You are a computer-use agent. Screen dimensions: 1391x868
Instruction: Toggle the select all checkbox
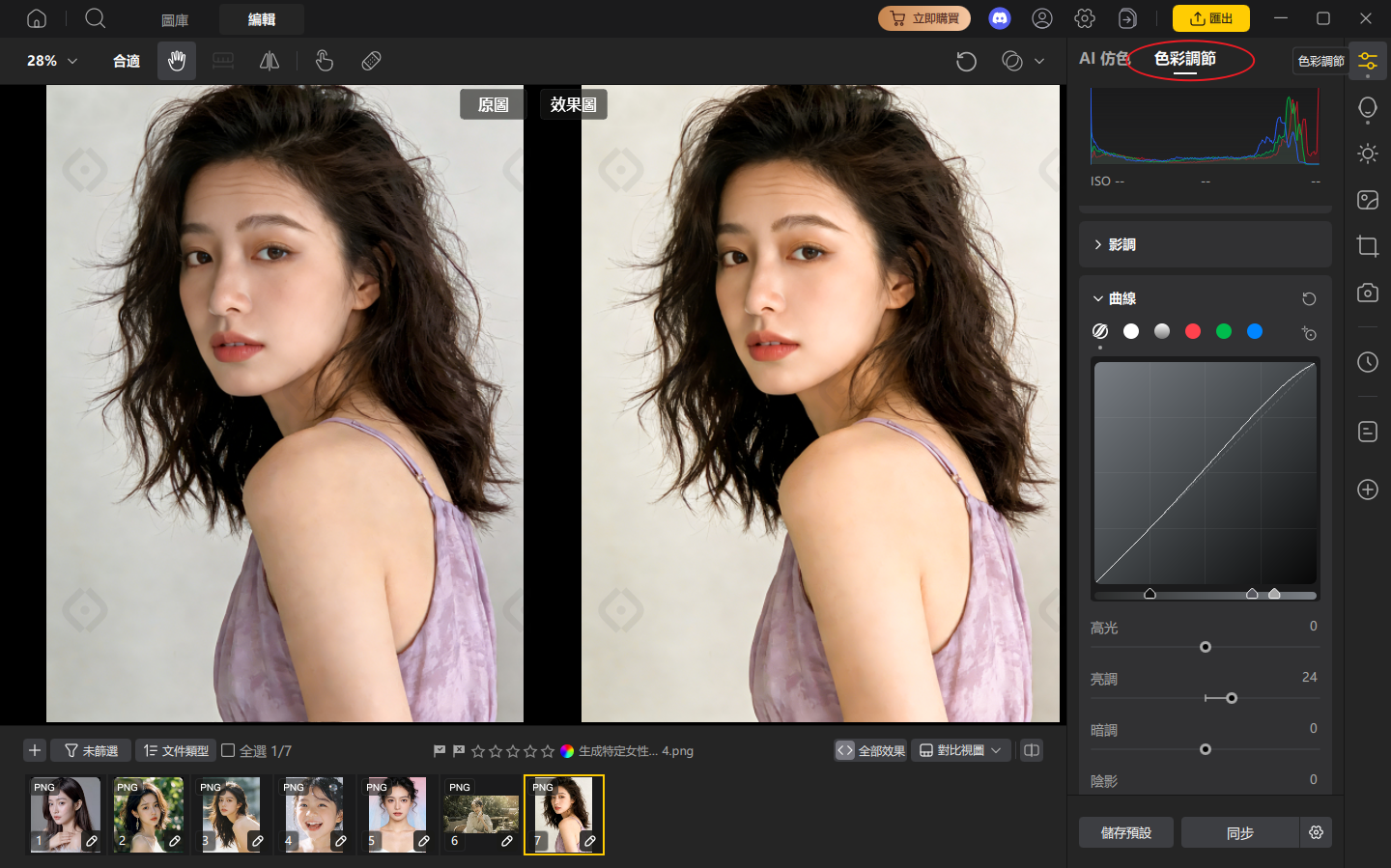pos(228,750)
